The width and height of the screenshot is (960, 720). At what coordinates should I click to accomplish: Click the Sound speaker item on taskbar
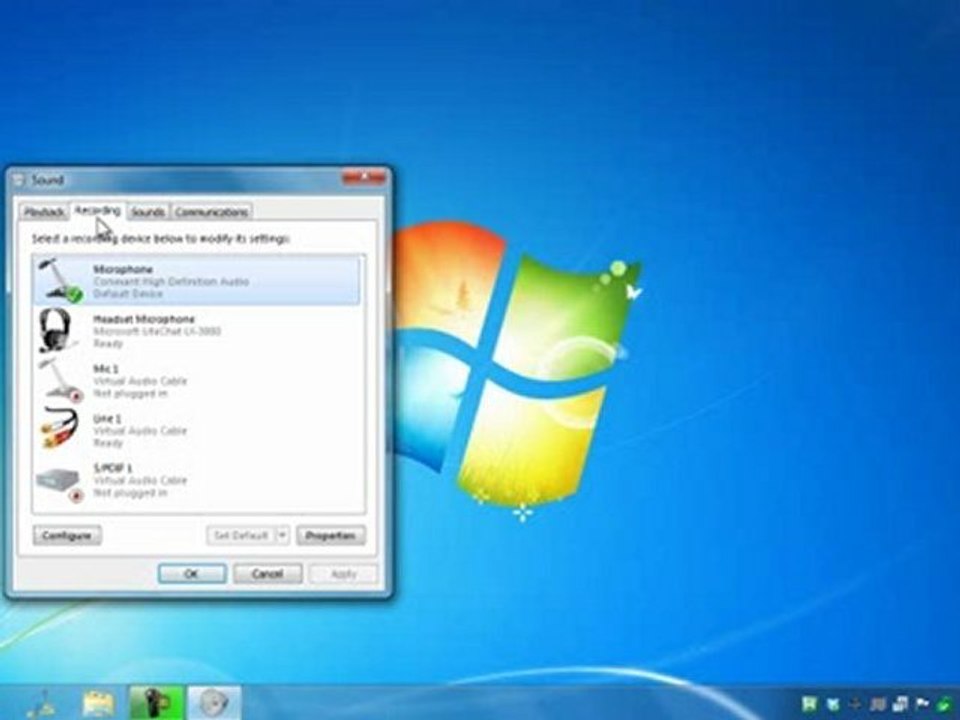214,702
